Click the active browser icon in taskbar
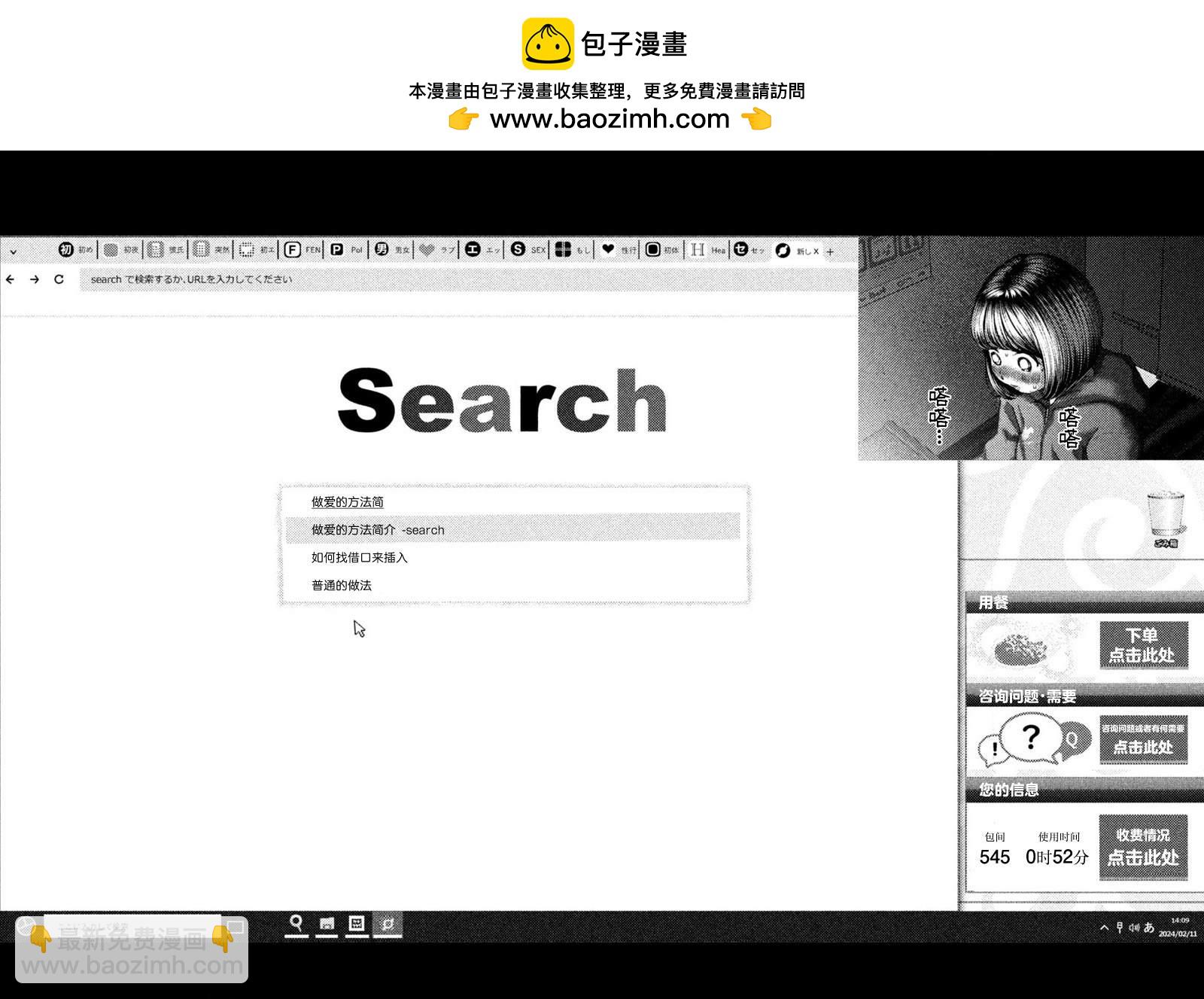The height and width of the screenshot is (999, 1204). pyautogui.click(x=388, y=923)
